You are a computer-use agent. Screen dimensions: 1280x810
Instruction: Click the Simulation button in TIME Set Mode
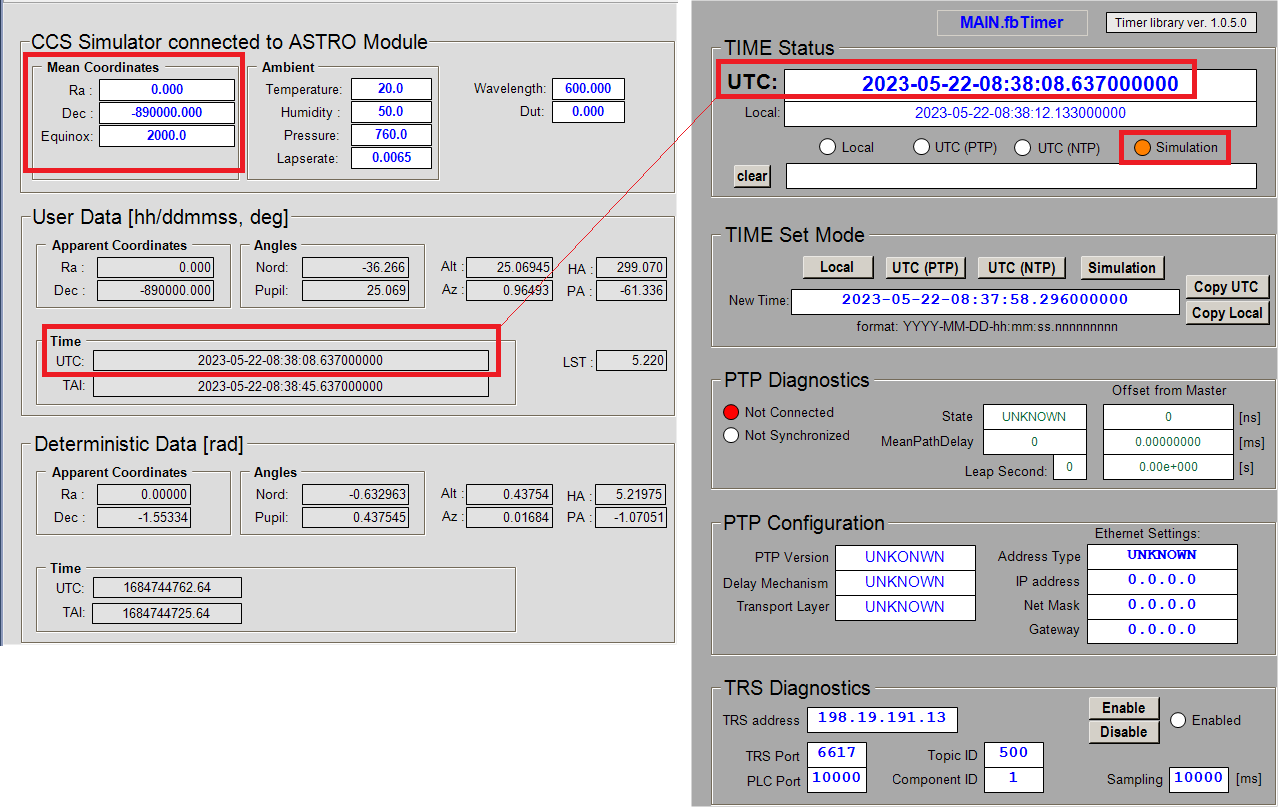coord(1122,267)
